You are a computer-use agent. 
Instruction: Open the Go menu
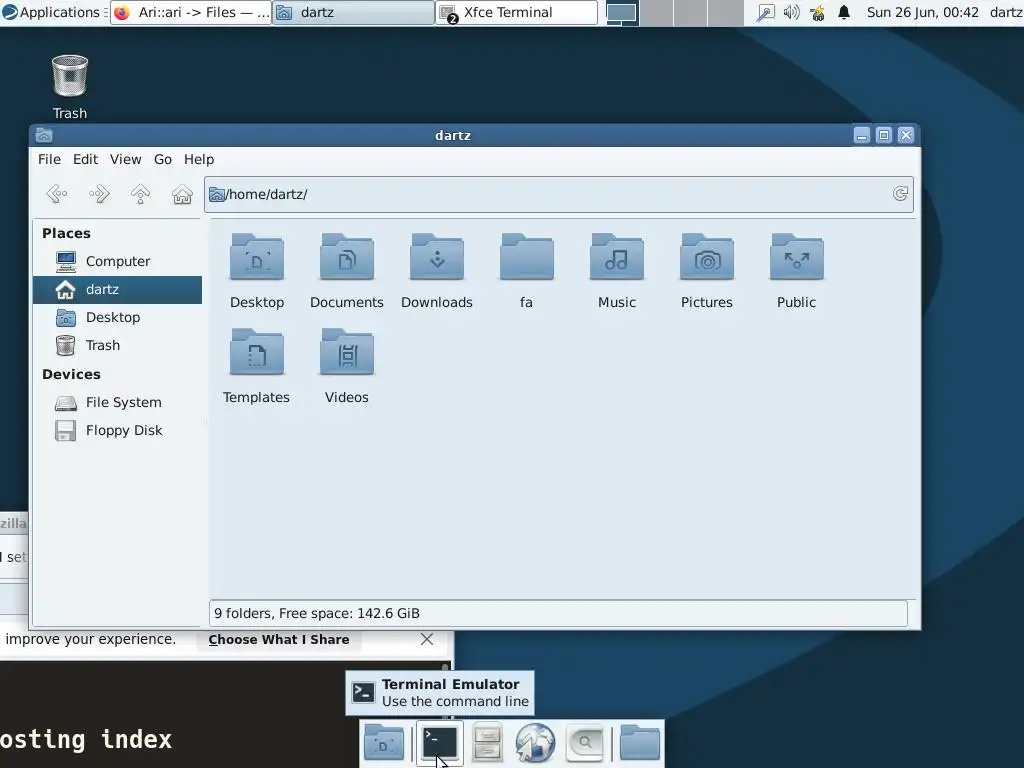[163, 159]
